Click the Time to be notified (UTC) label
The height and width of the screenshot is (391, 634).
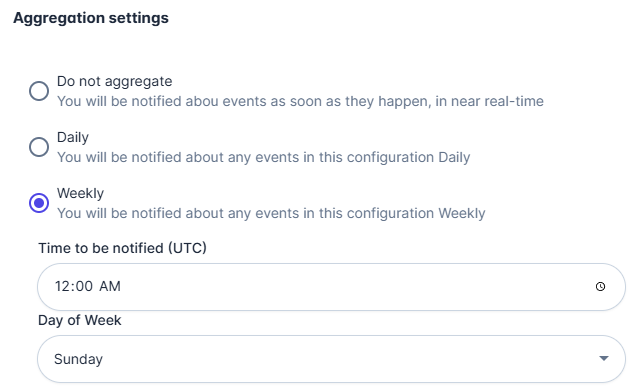[x=123, y=248]
